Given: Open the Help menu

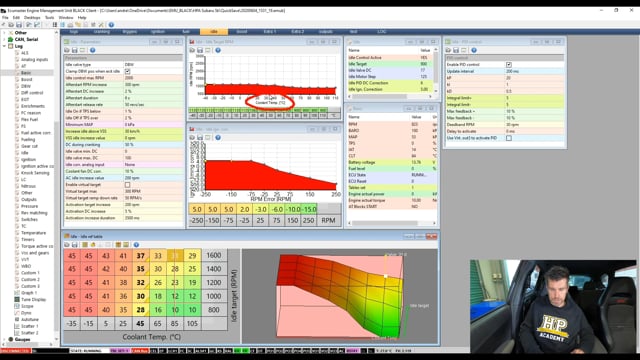Looking at the screenshot, I should click(x=82, y=18).
